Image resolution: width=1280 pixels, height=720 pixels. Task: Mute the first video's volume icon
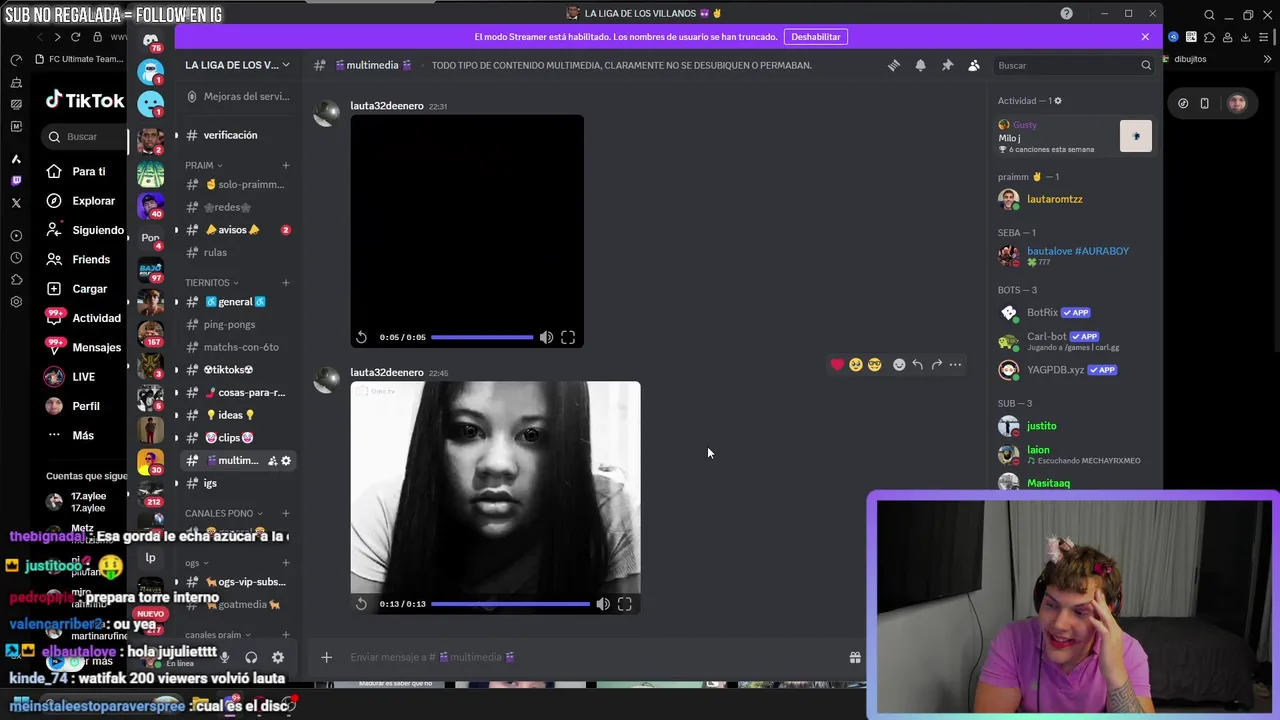546,338
